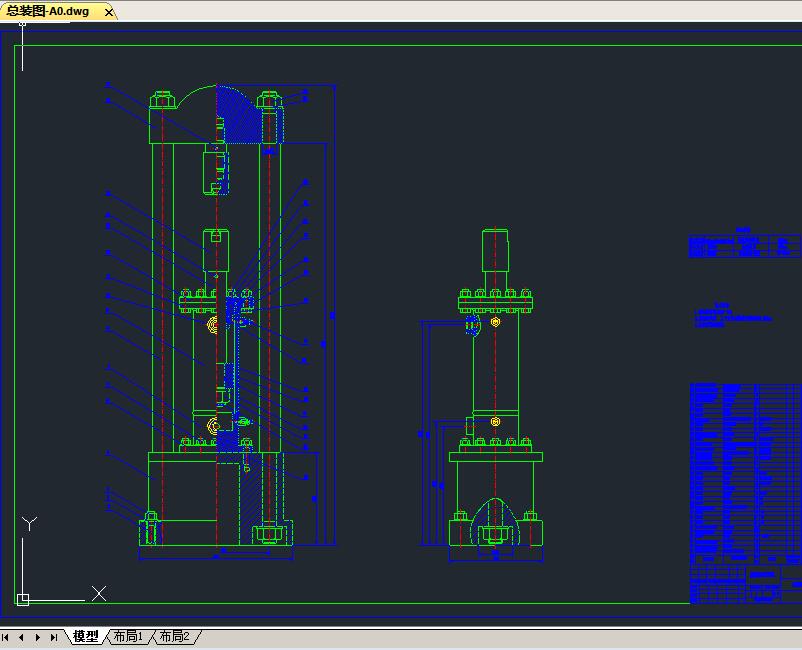Open the 布局1 layout tab

click(x=128, y=637)
